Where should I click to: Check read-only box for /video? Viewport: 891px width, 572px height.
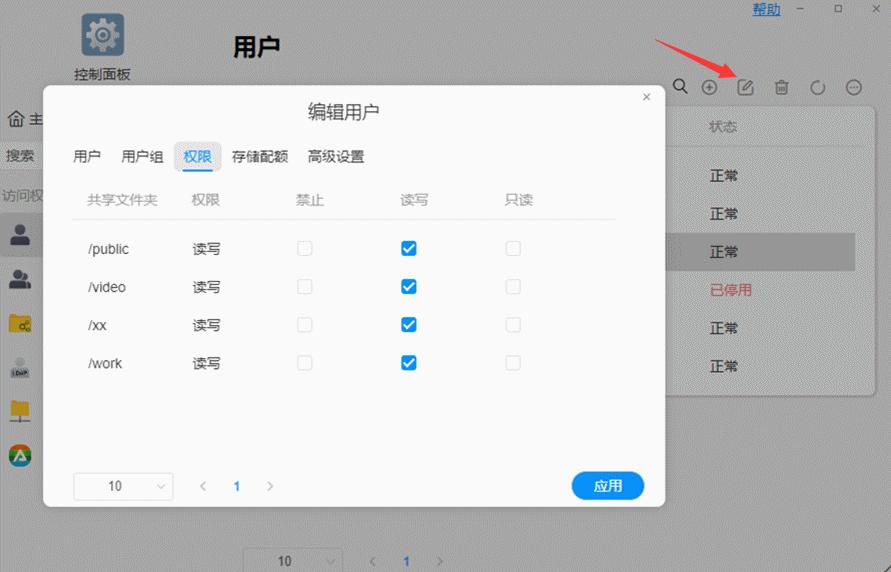(x=513, y=286)
